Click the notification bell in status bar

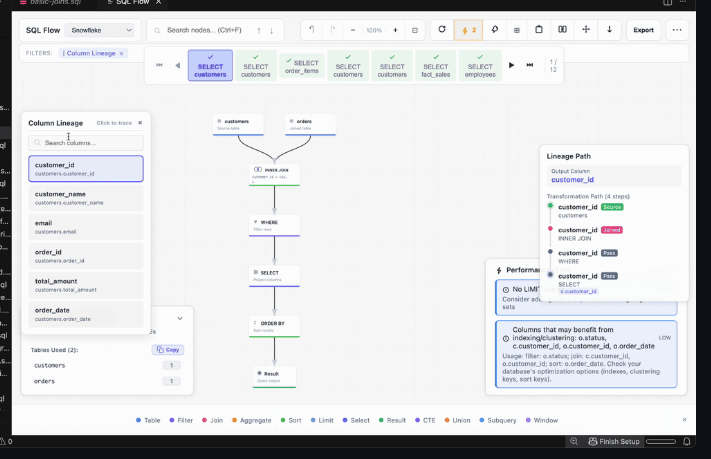[687, 441]
